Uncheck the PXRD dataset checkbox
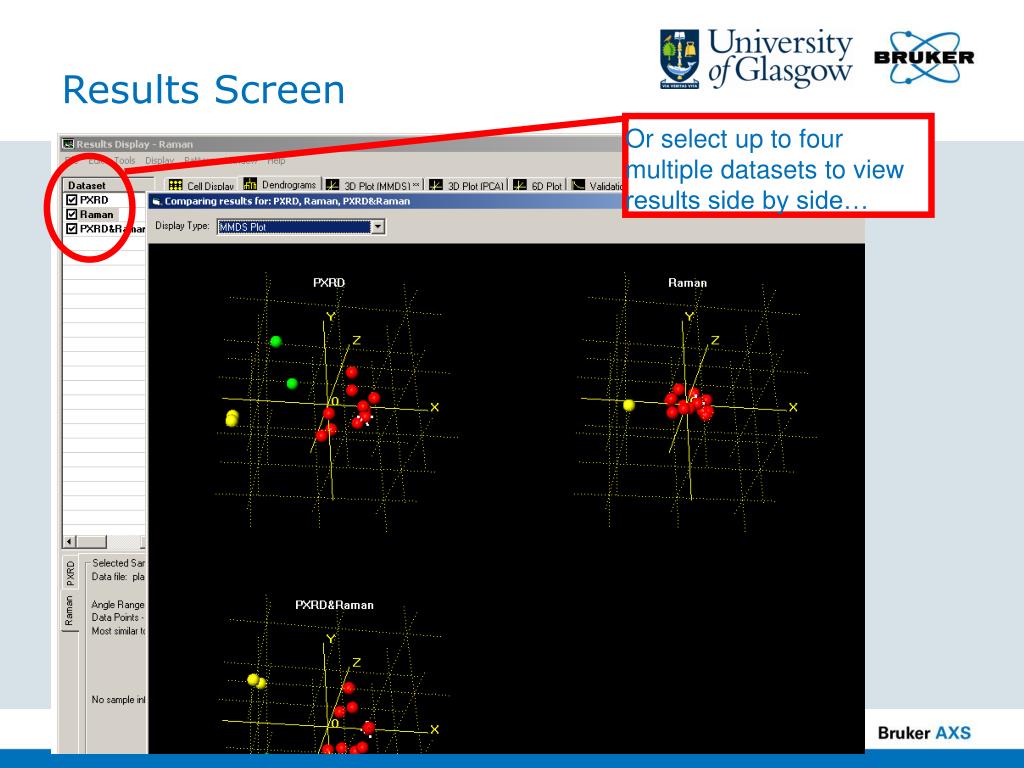 [x=72, y=200]
